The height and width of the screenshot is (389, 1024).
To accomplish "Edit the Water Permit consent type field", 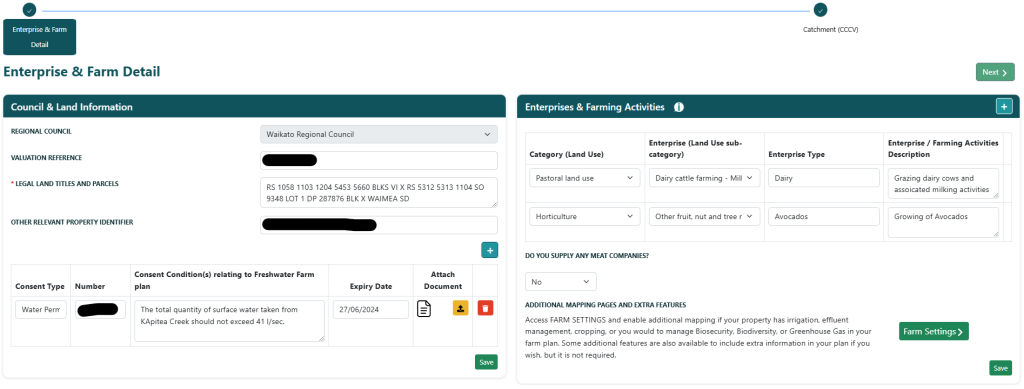I will (x=41, y=309).
